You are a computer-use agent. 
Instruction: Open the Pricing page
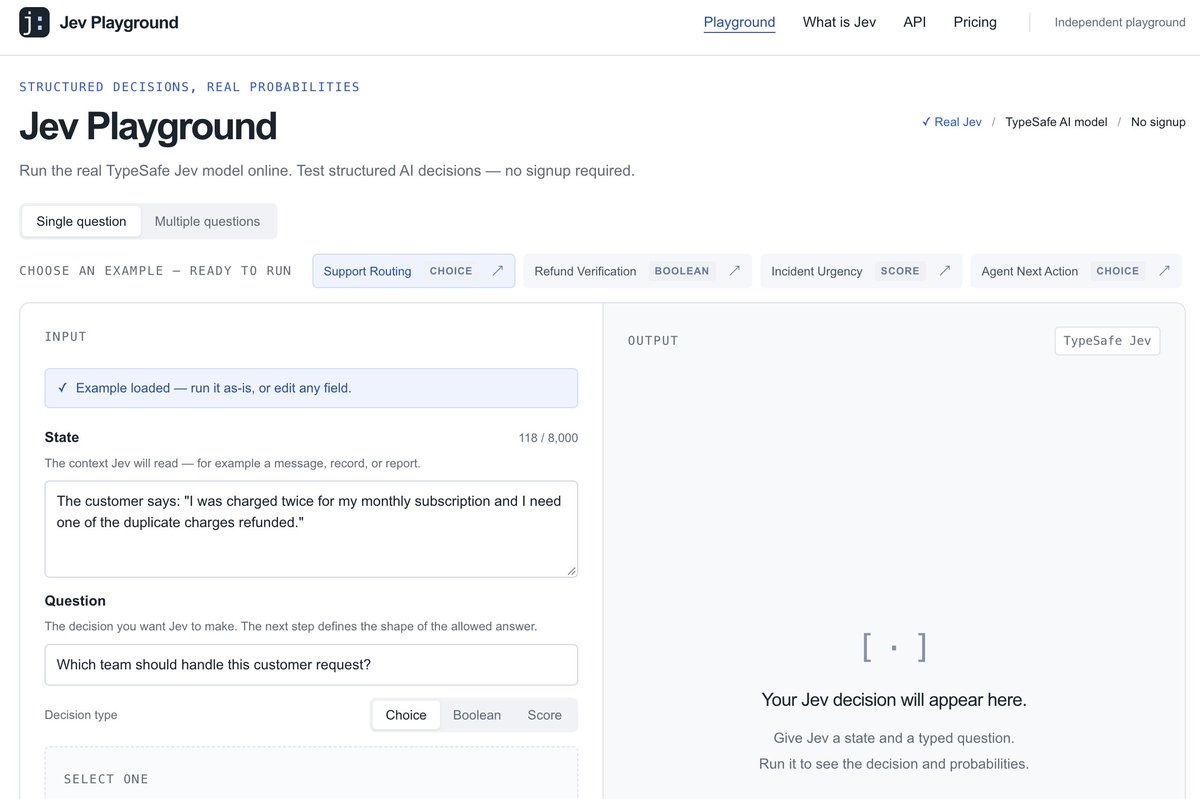point(975,22)
